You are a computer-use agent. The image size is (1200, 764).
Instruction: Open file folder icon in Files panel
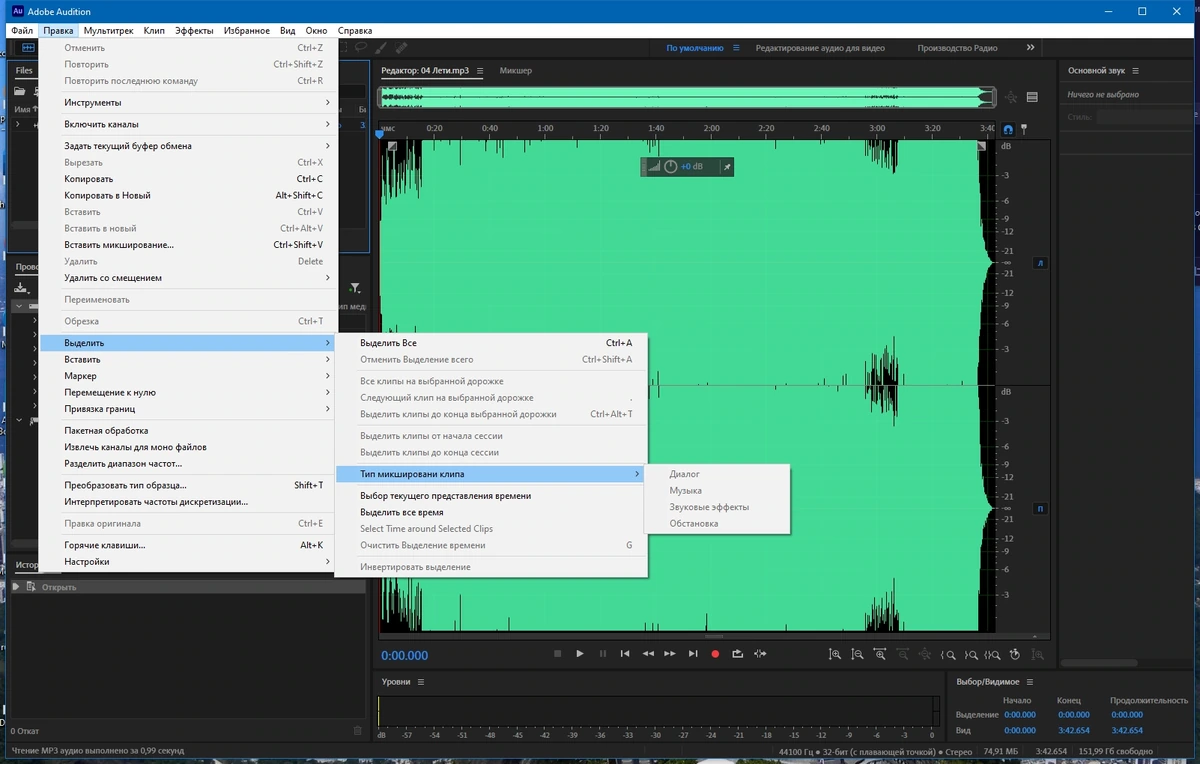coord(19,91)
